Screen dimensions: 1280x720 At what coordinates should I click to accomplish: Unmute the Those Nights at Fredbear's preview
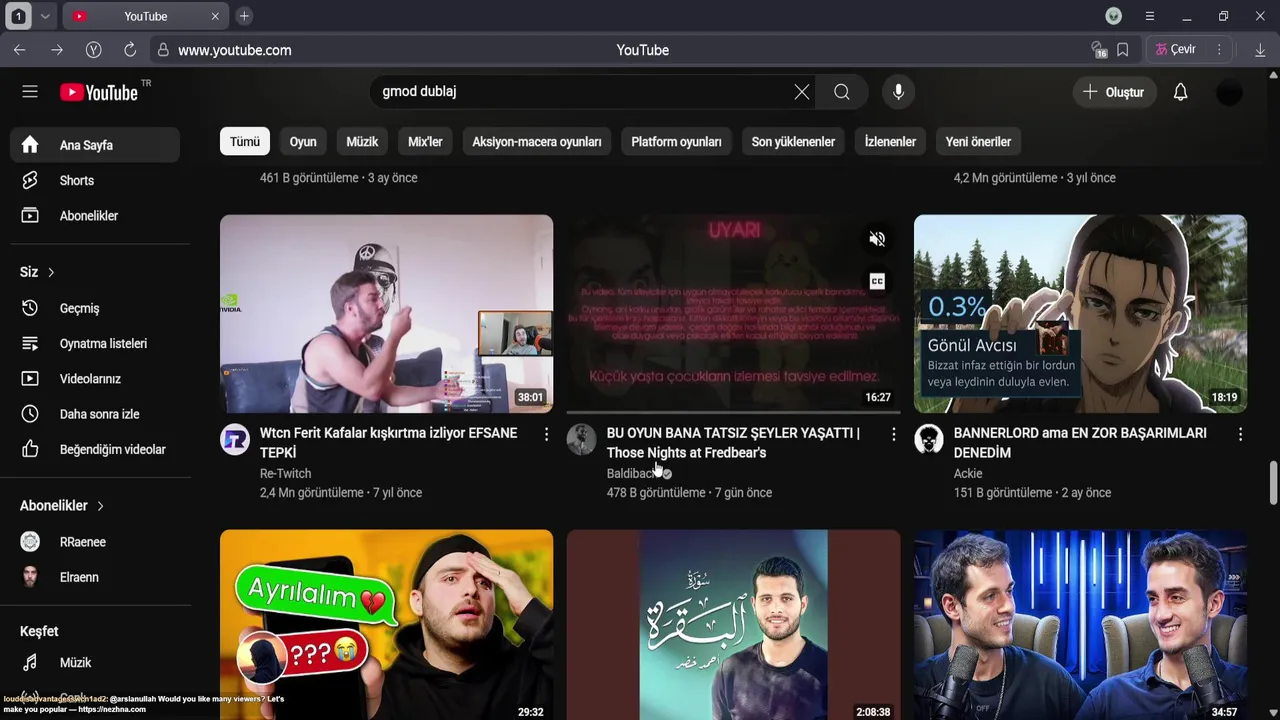[877, 239]
